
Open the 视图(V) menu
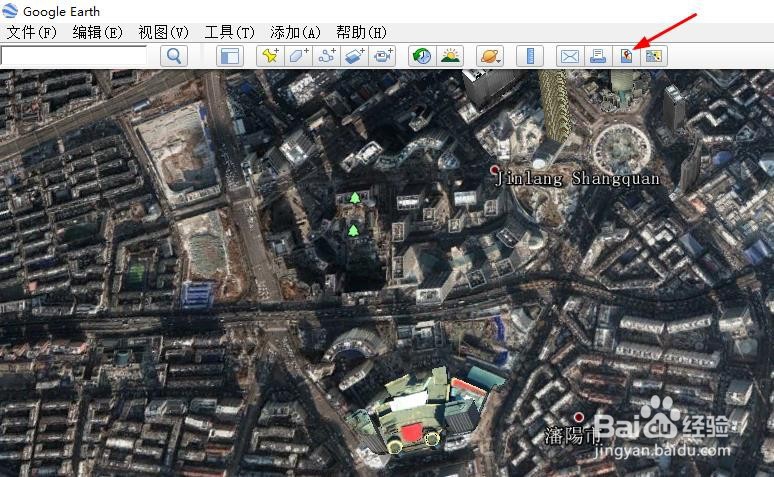[x=163, y=33]
